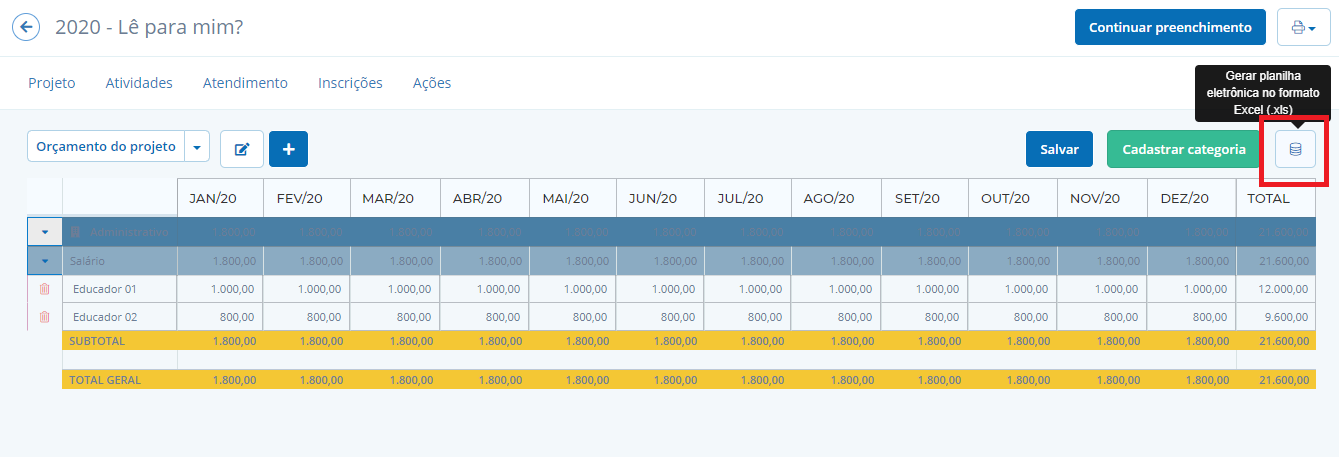Delete the Educador 01 row with its trash icon
This screenshot has height=457, width=1339.
pos(44,289)
